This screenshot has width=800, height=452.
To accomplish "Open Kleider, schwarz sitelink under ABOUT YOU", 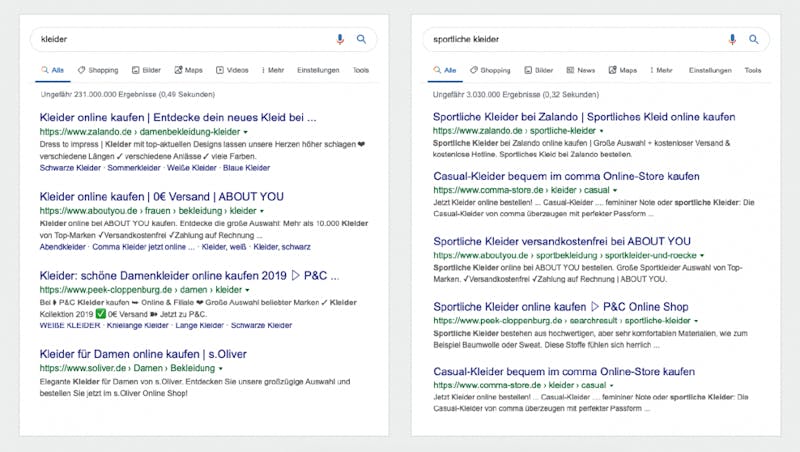I will (282, 247).
